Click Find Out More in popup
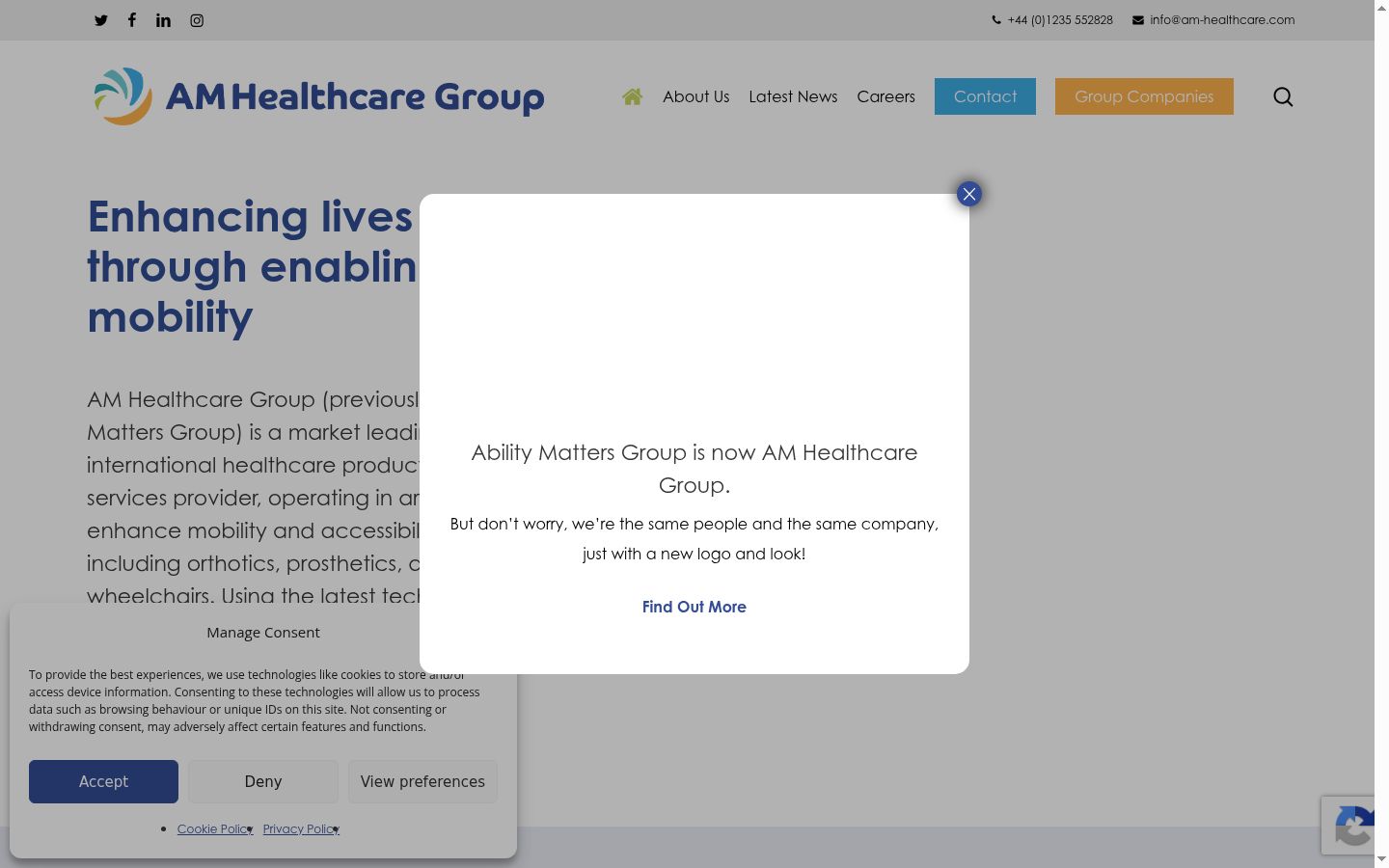 [x=694, y=607]
